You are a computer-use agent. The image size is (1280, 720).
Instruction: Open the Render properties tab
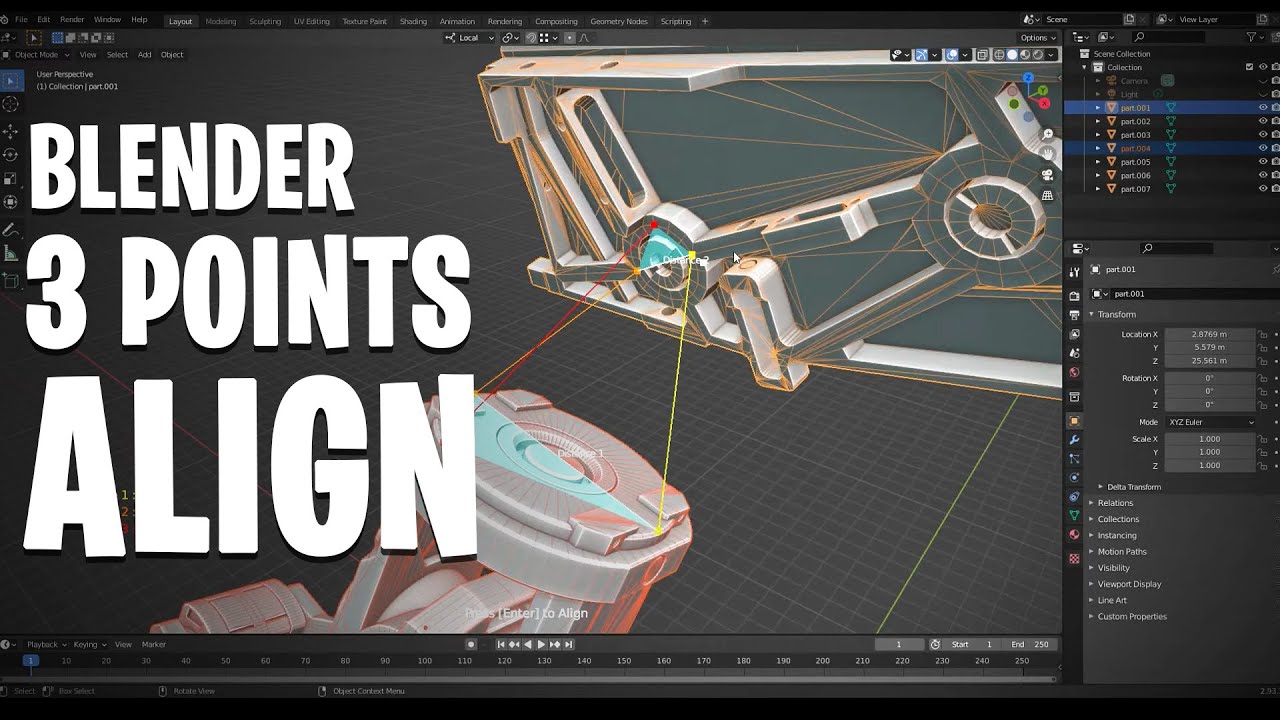point(1074,296)
